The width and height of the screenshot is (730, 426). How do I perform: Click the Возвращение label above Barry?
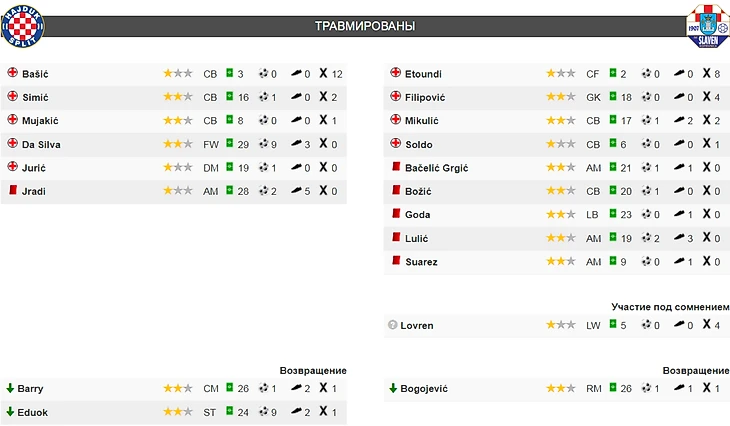tap(312, 370)
